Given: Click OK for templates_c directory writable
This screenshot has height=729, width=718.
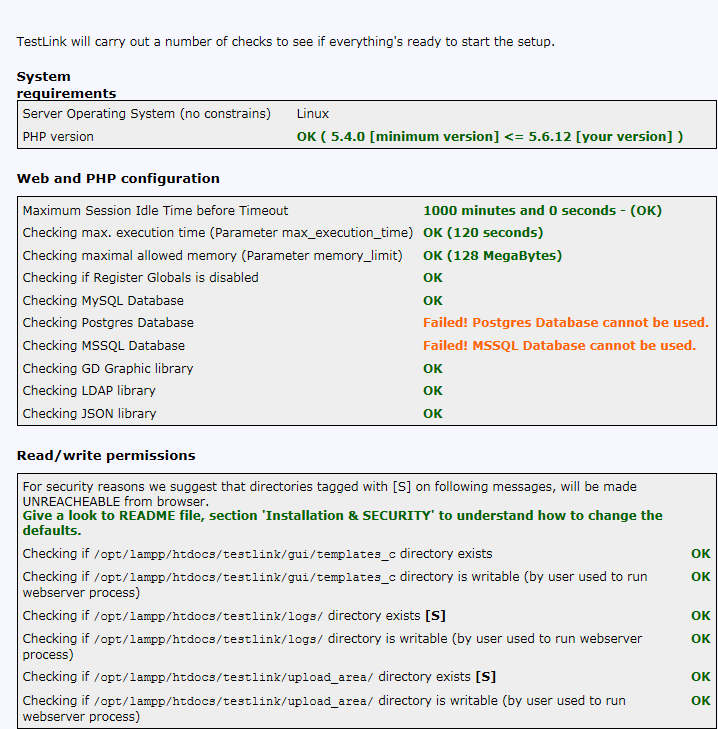Looking at the screenshot, I should click(700, 577).
